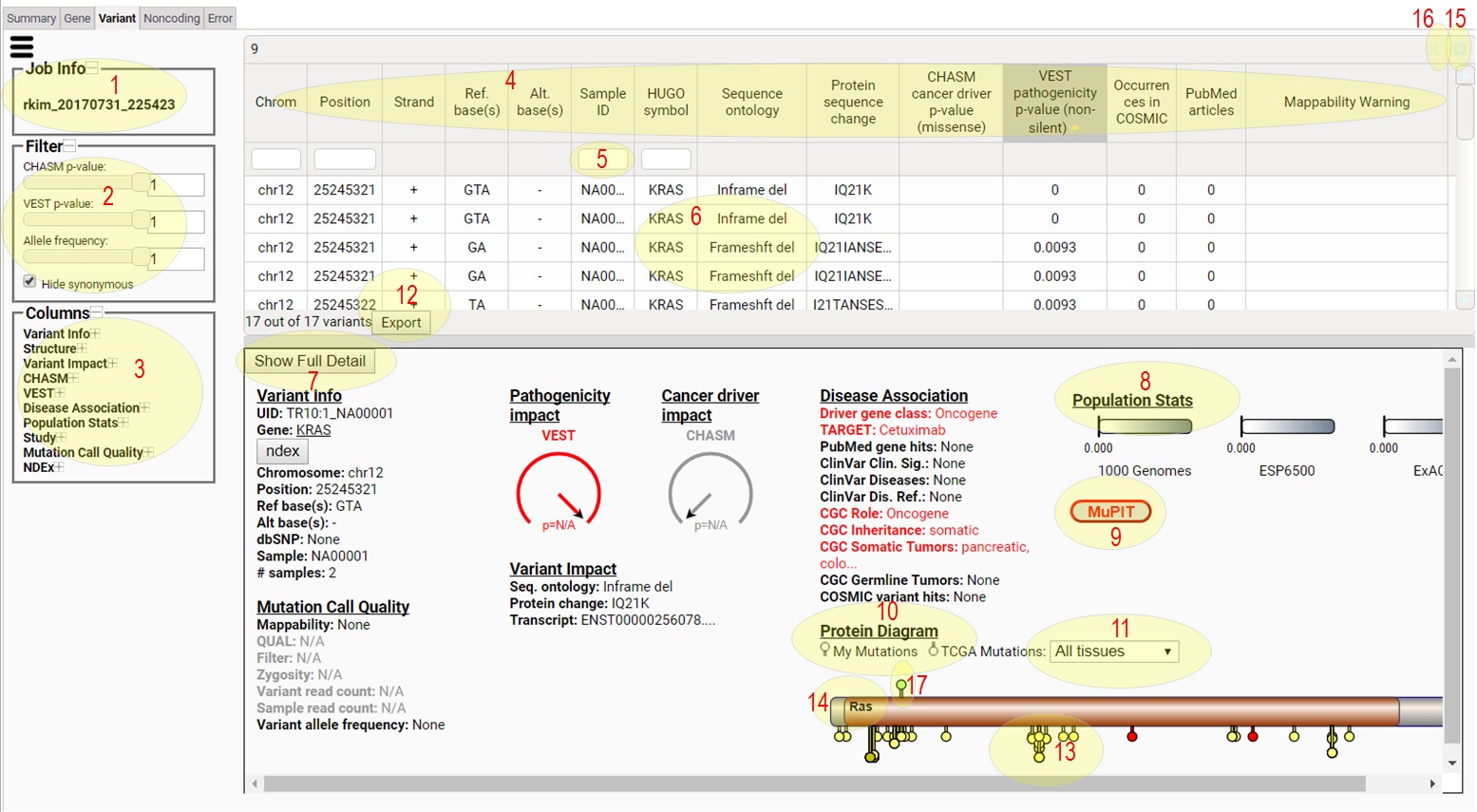Expand the VEST column group
1477x812 pixels.
tap(61, 392)
